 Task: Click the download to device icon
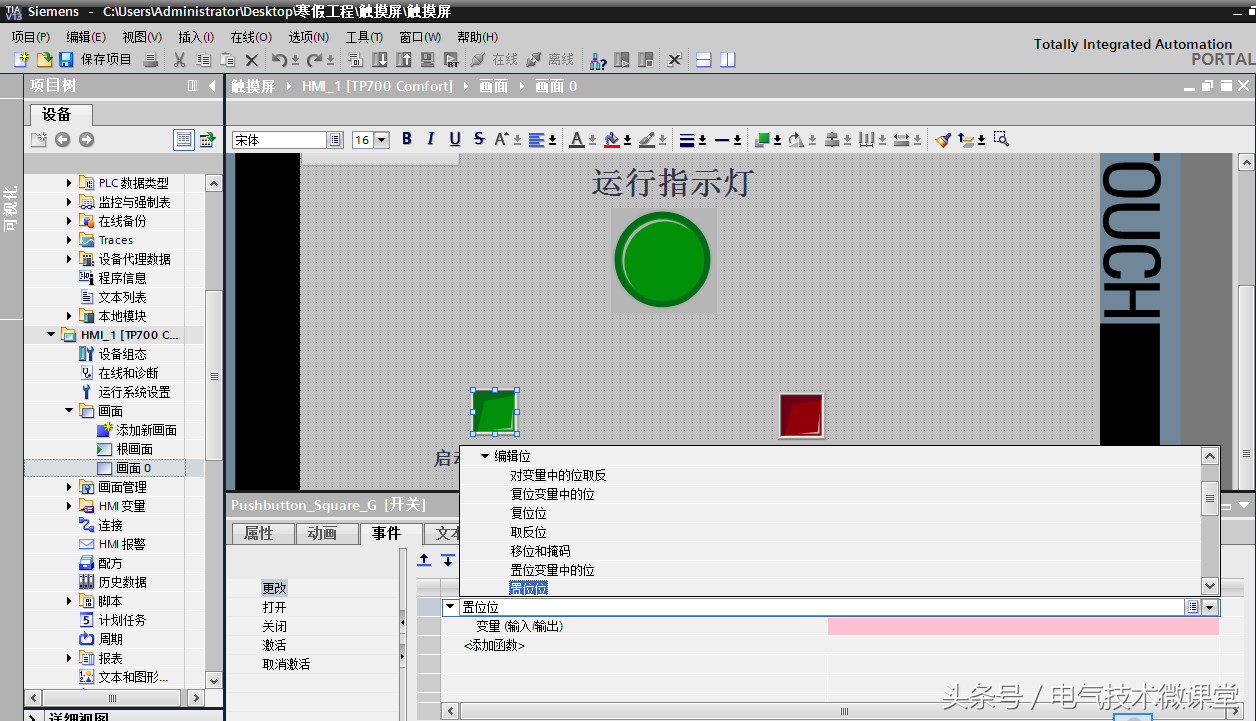(x=379, y=60)
